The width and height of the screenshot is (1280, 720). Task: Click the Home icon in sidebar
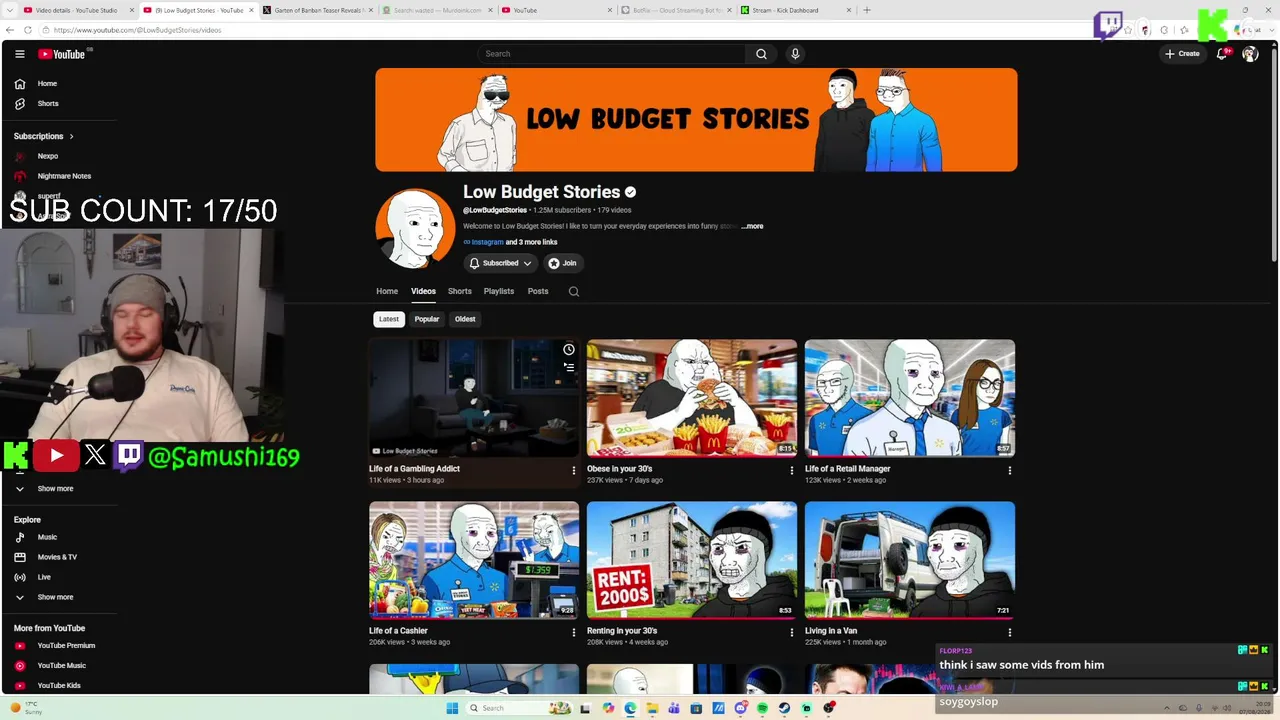20,84
